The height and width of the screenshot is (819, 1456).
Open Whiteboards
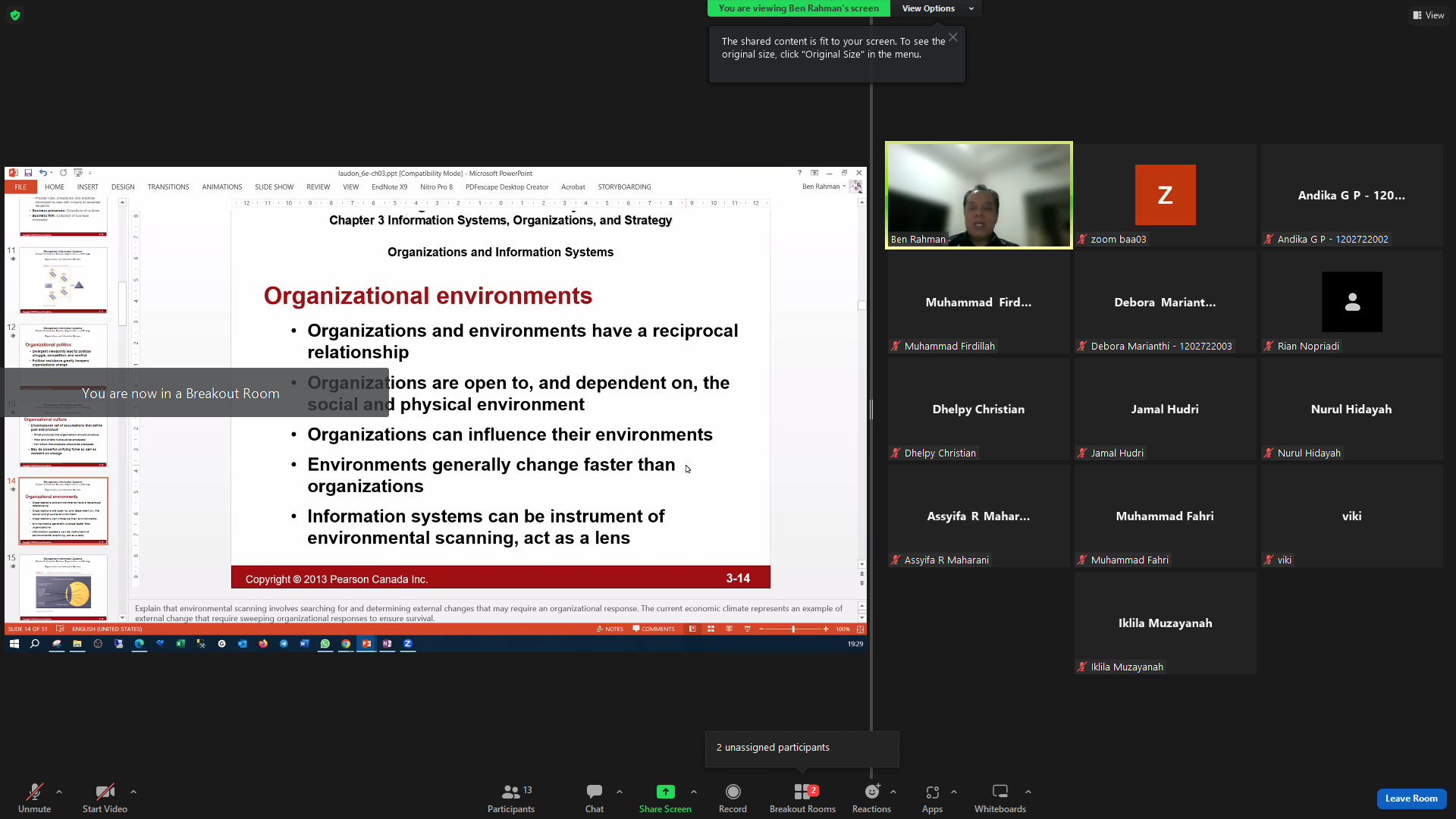tap(1000, 798)
